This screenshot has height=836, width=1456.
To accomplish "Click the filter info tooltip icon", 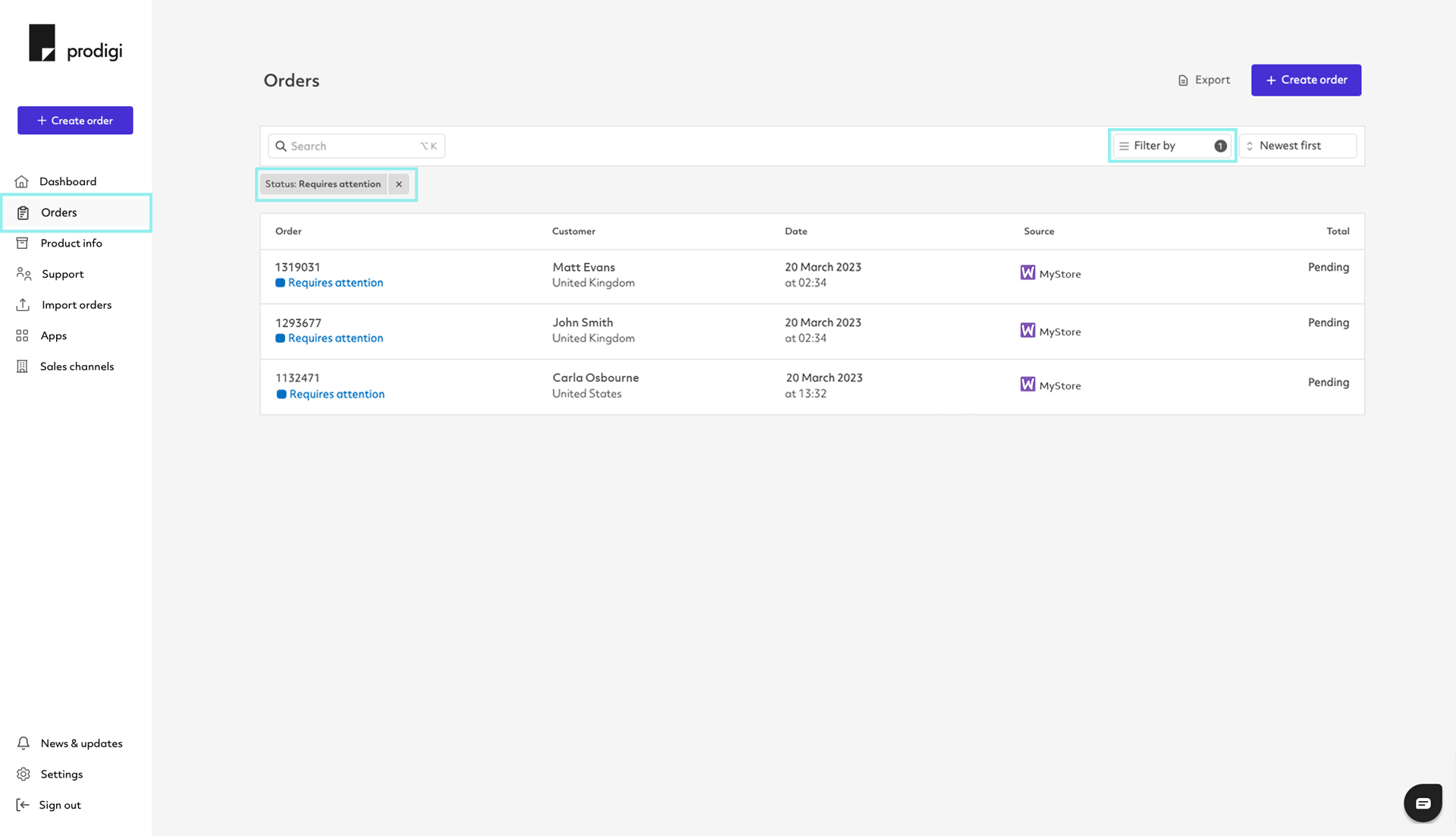I will click(1220, 145).
